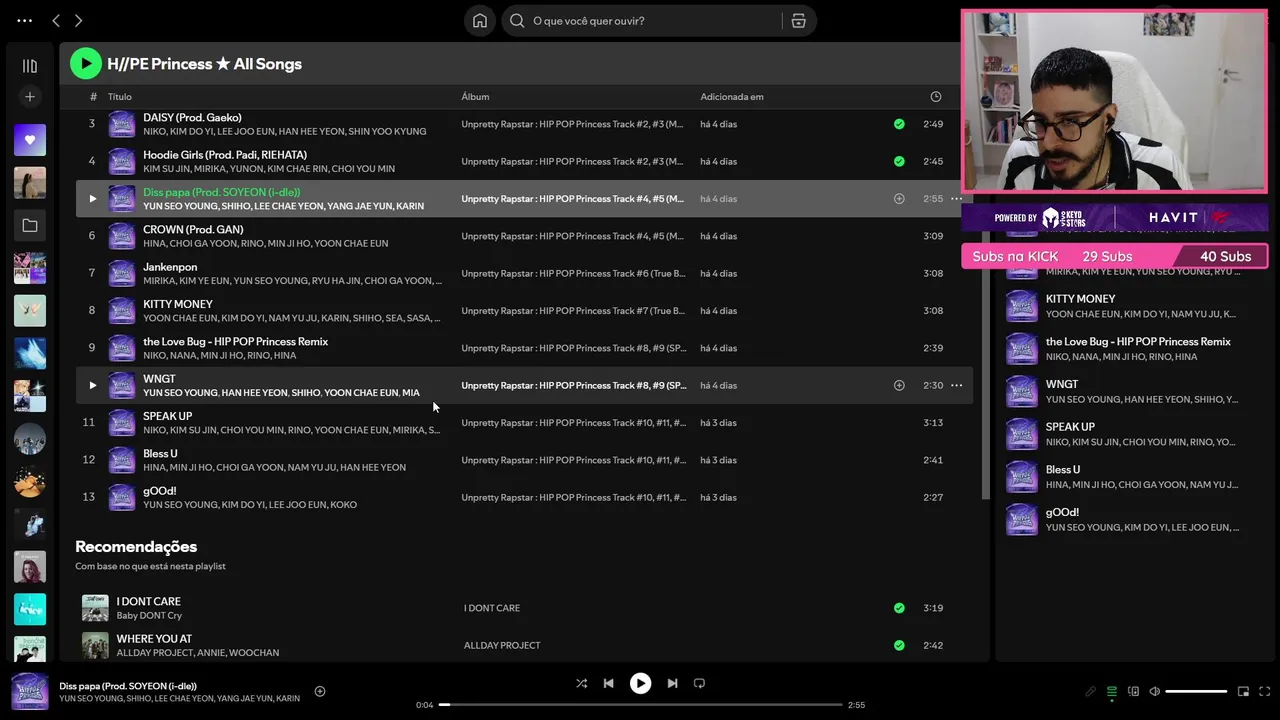Image resolution: width=1280 pixels, height=720 pixels.
Task: Seek in the song progress bar
Action: (641, 705)
